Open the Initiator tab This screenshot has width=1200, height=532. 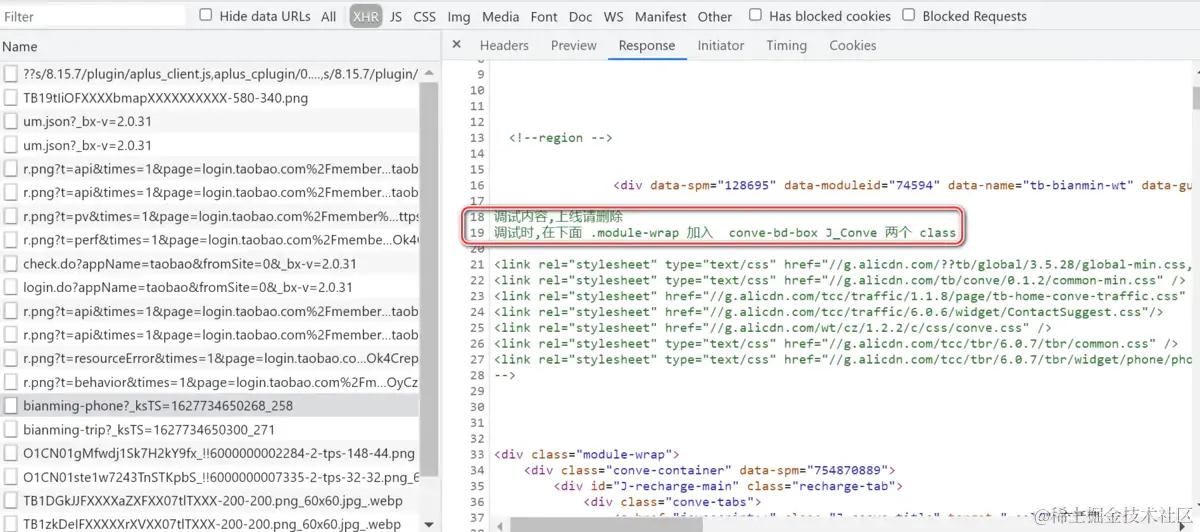coord(721,45)
